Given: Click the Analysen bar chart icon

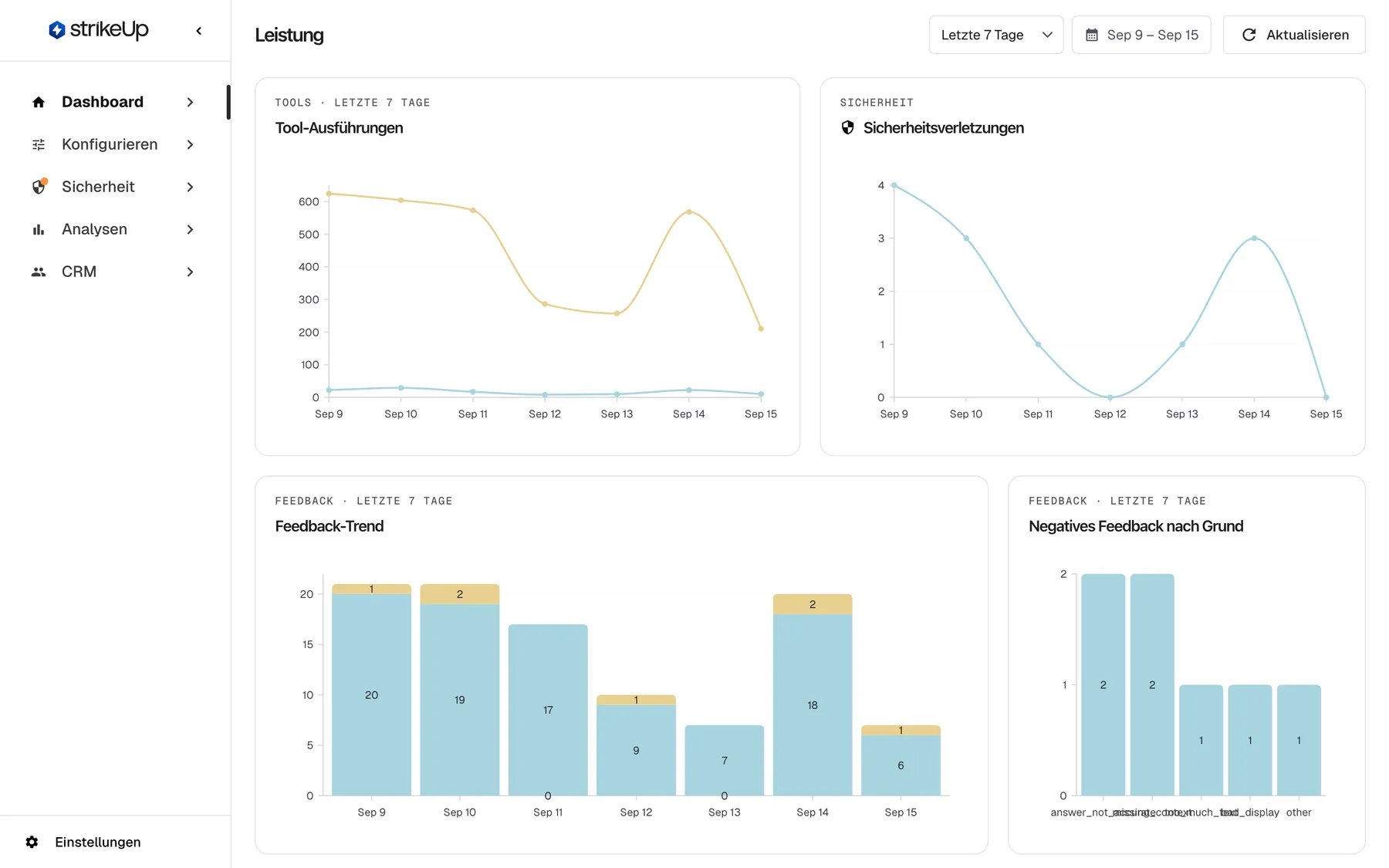Looking at the screenshot, I should (39, 229).
